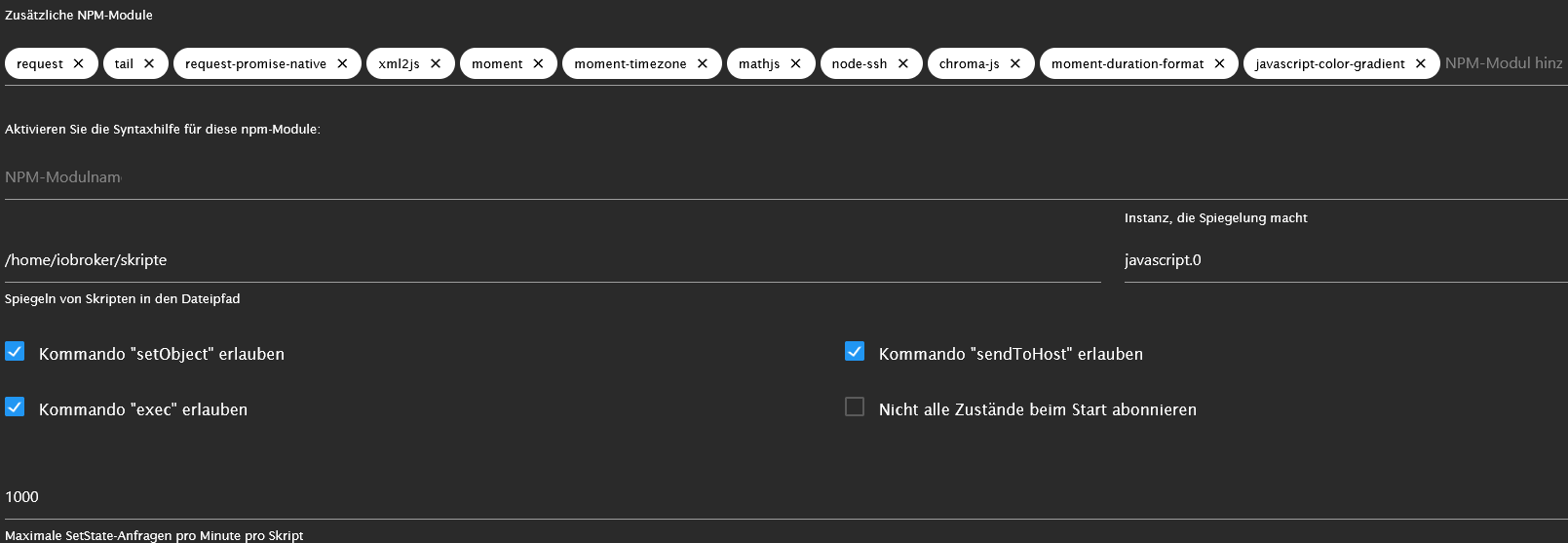Remove the "moment" module chip
The image size is (1568, 543).
click(x=538, y=63)
